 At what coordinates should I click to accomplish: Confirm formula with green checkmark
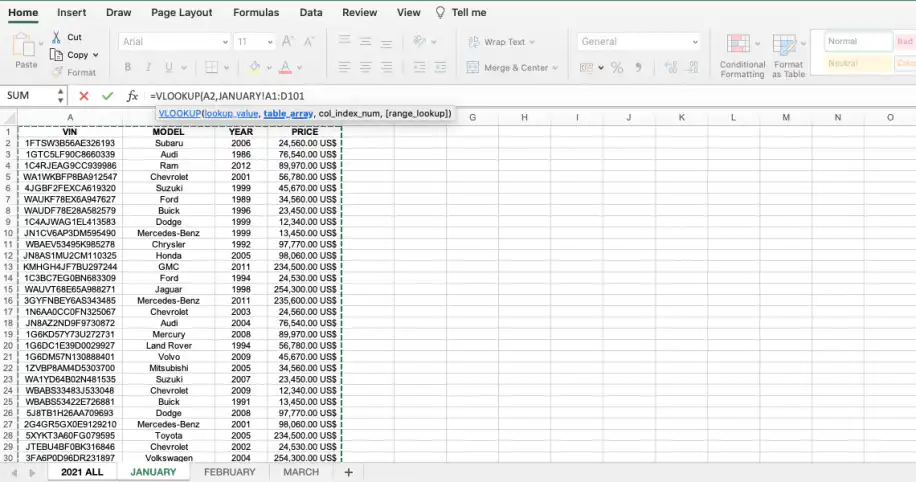point(107,96)
